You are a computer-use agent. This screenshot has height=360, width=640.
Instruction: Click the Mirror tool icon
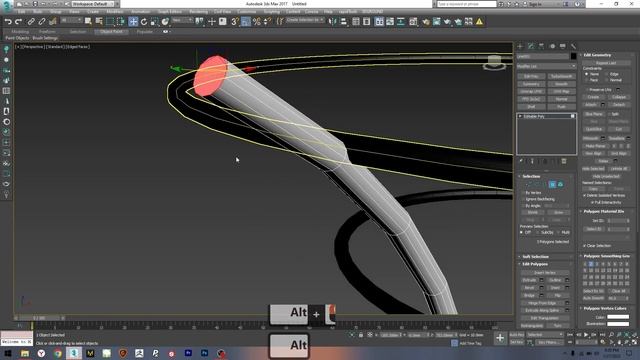[333, 21]
